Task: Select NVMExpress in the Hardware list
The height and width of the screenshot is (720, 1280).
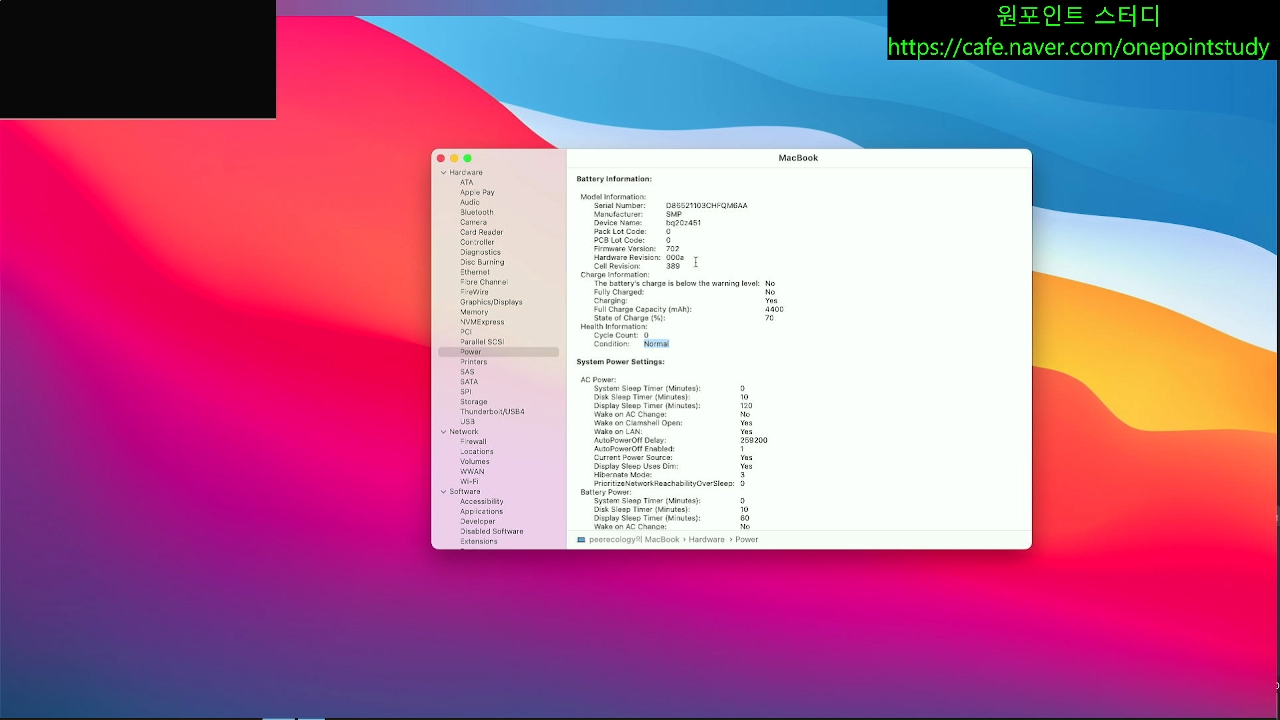Action: tap(482, 322)
